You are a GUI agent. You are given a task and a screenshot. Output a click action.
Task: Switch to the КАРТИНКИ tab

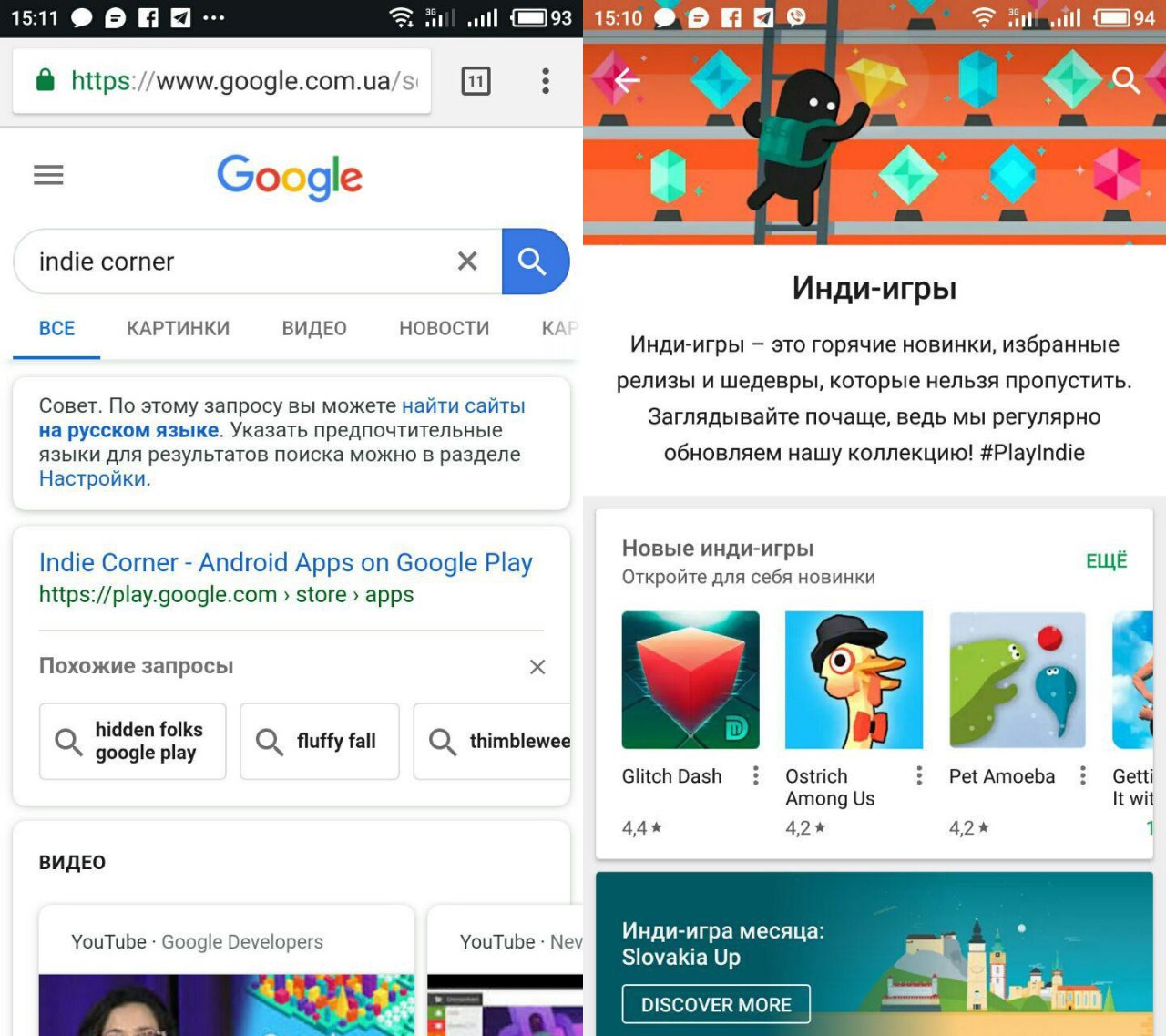(x=178, y=328)
